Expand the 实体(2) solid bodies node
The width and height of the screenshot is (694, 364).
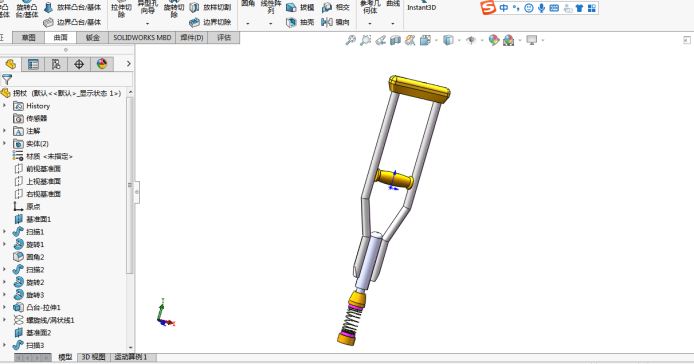click(x=4, y=143)
